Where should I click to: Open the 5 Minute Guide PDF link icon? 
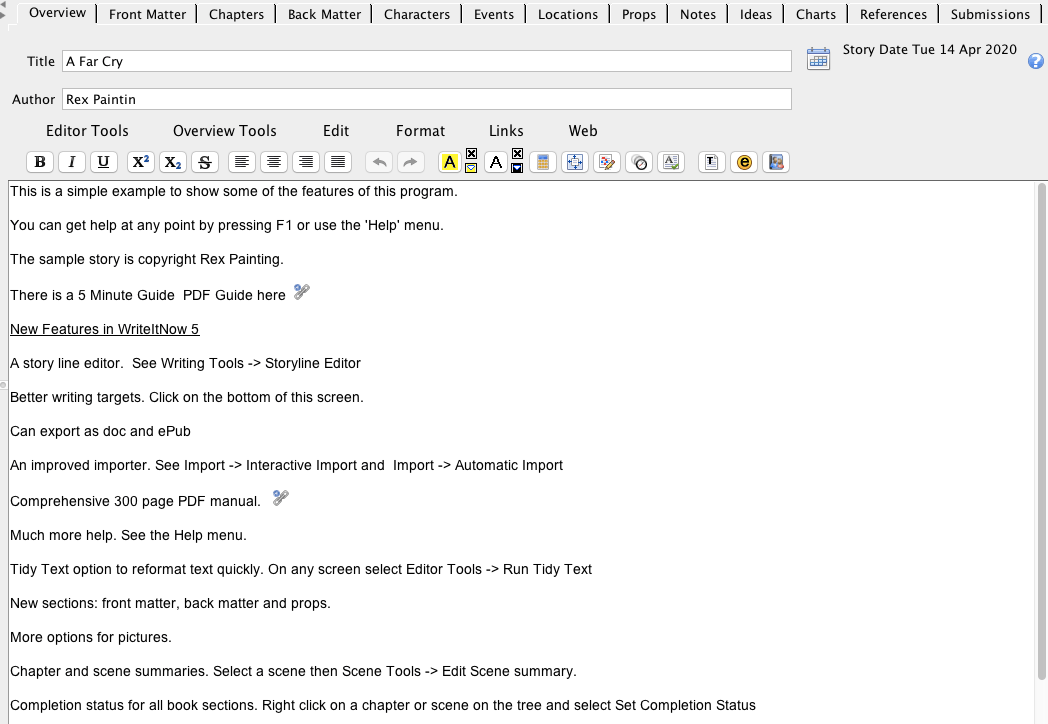[301, 292]
